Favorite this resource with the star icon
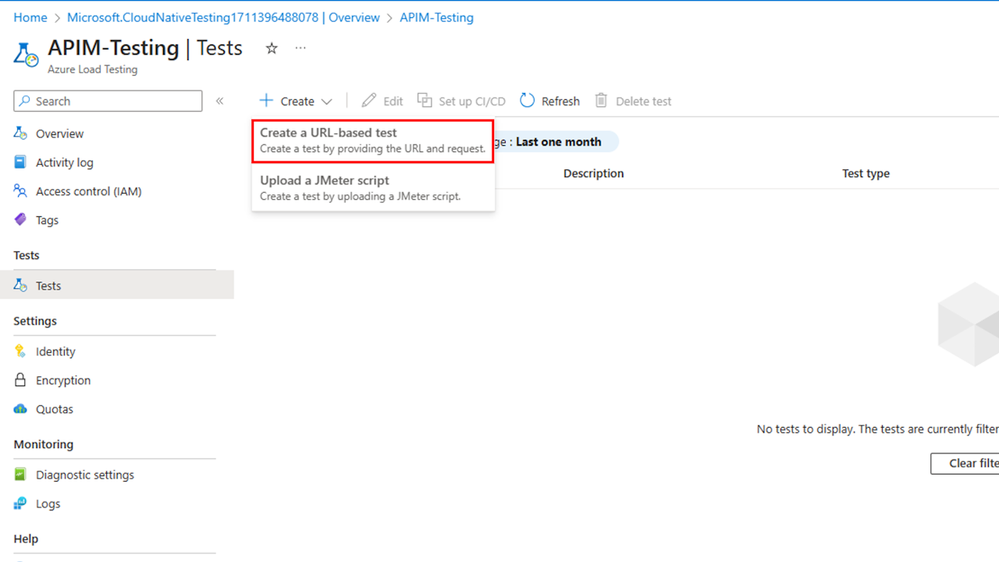Viewport: 999px width, 562px height. pos(271,48)
